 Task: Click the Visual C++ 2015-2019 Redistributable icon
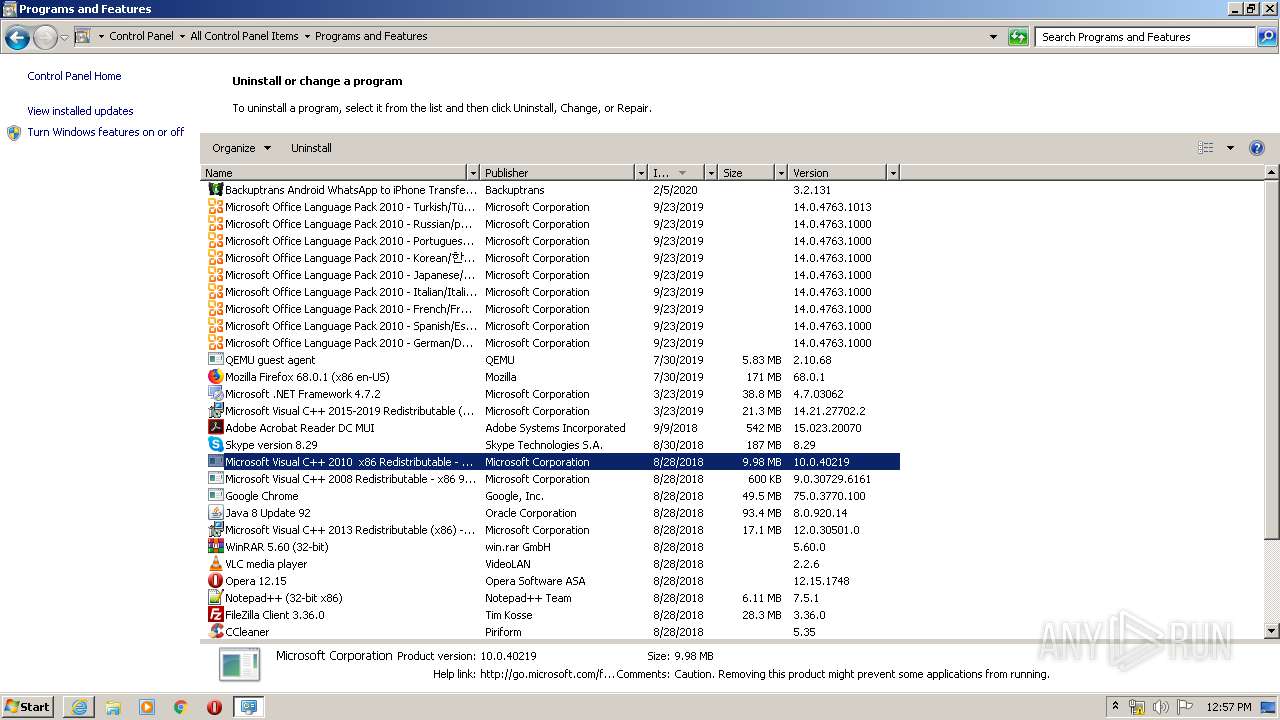point(215,411)
